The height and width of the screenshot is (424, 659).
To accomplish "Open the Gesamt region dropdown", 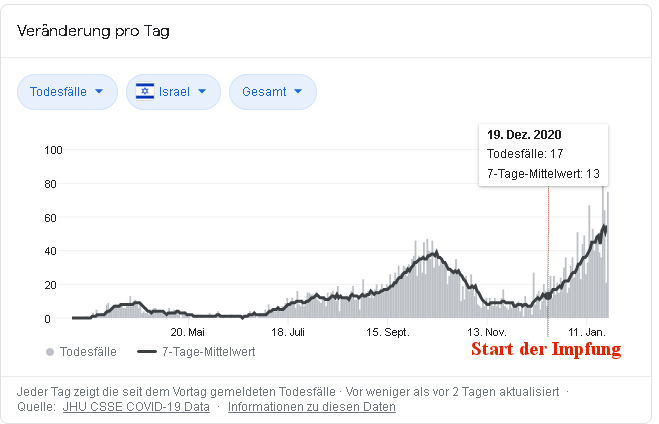I will tap(273, 92).
